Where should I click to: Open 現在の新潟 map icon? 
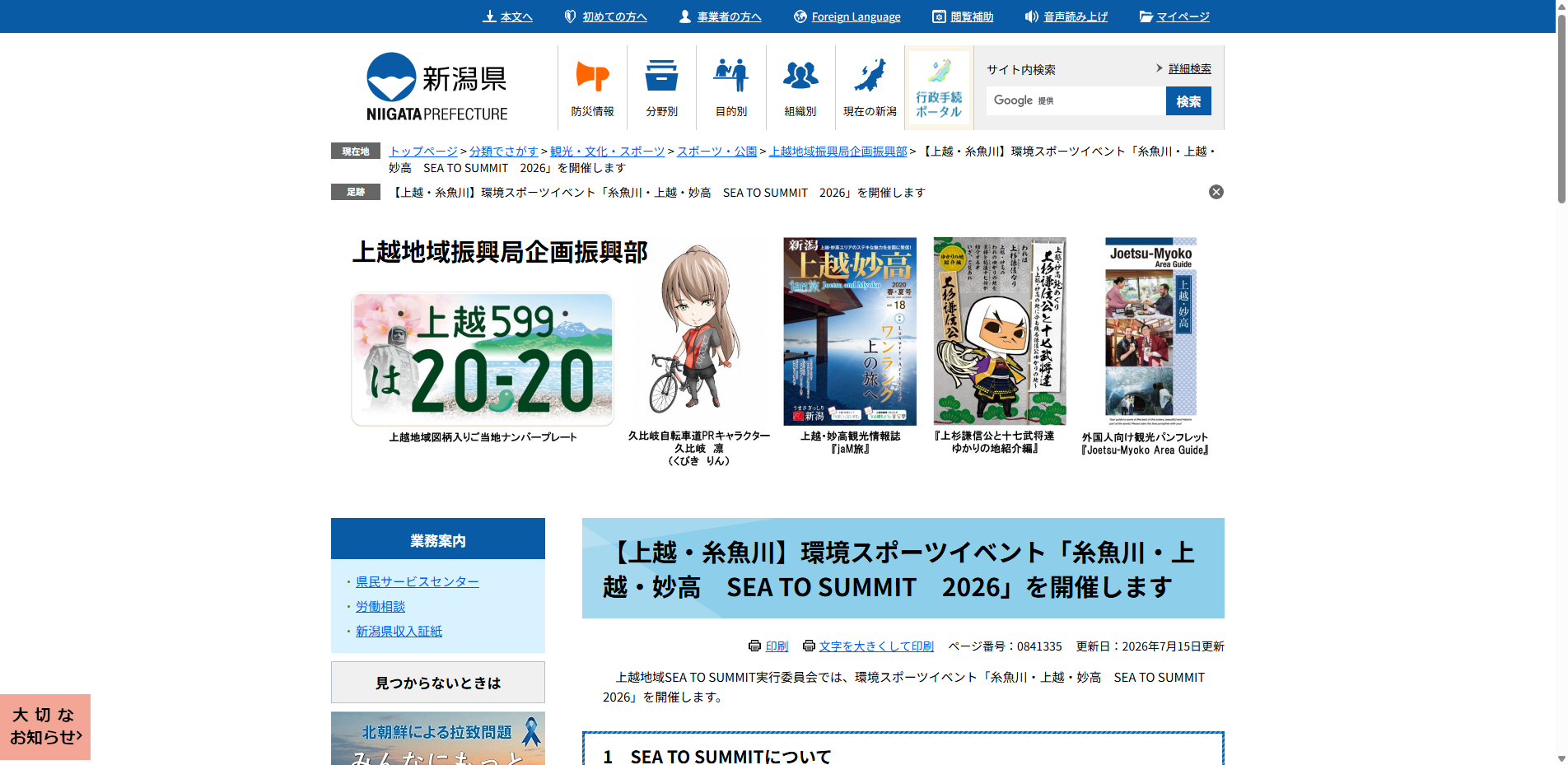[x=870, y=88]
